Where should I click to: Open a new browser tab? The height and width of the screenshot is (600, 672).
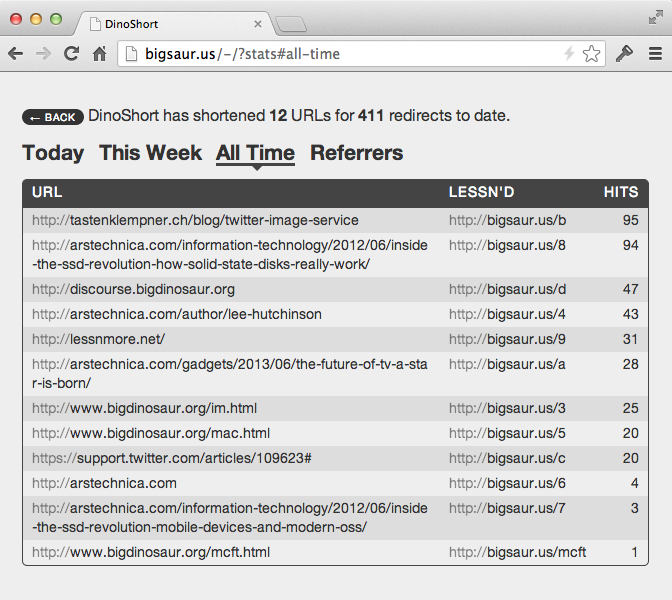tap(290, 24)
